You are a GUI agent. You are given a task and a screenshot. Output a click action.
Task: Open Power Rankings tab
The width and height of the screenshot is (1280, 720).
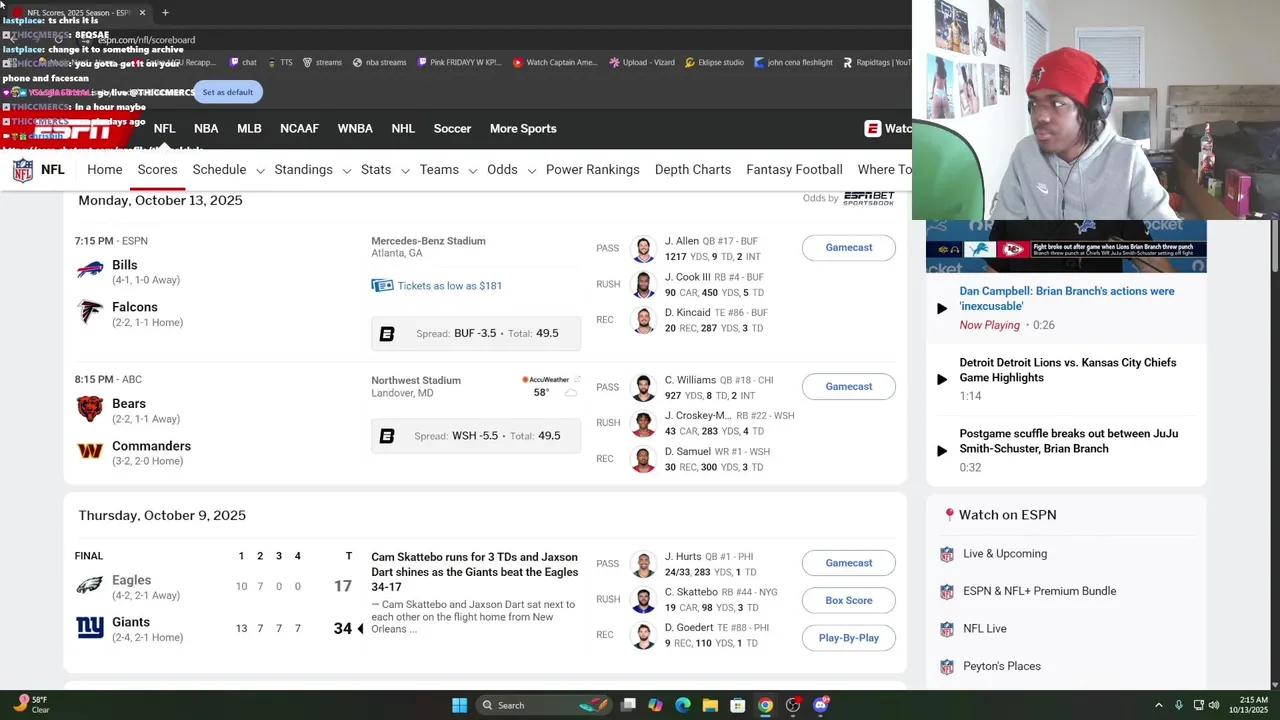tap(593, 170)
